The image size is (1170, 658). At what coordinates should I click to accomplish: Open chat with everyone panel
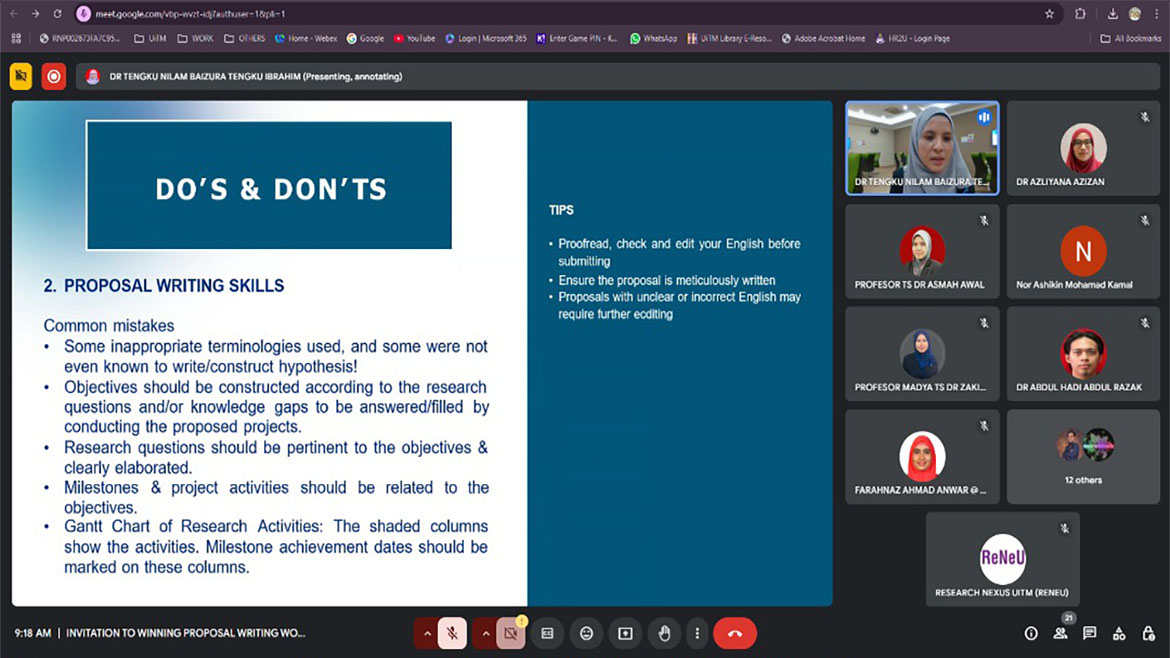[1089, 633]
